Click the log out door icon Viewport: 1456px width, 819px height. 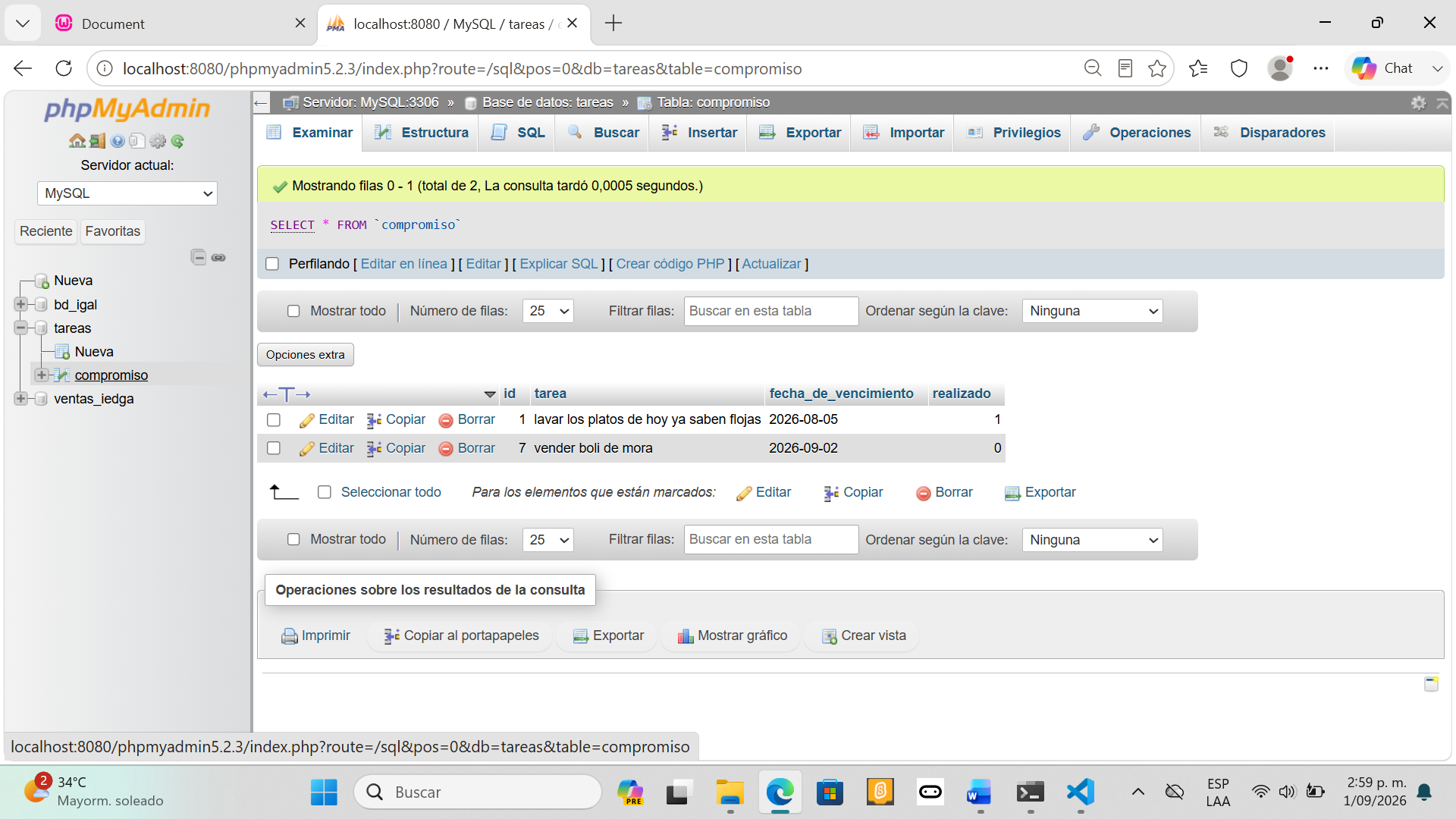click(97, 141)
